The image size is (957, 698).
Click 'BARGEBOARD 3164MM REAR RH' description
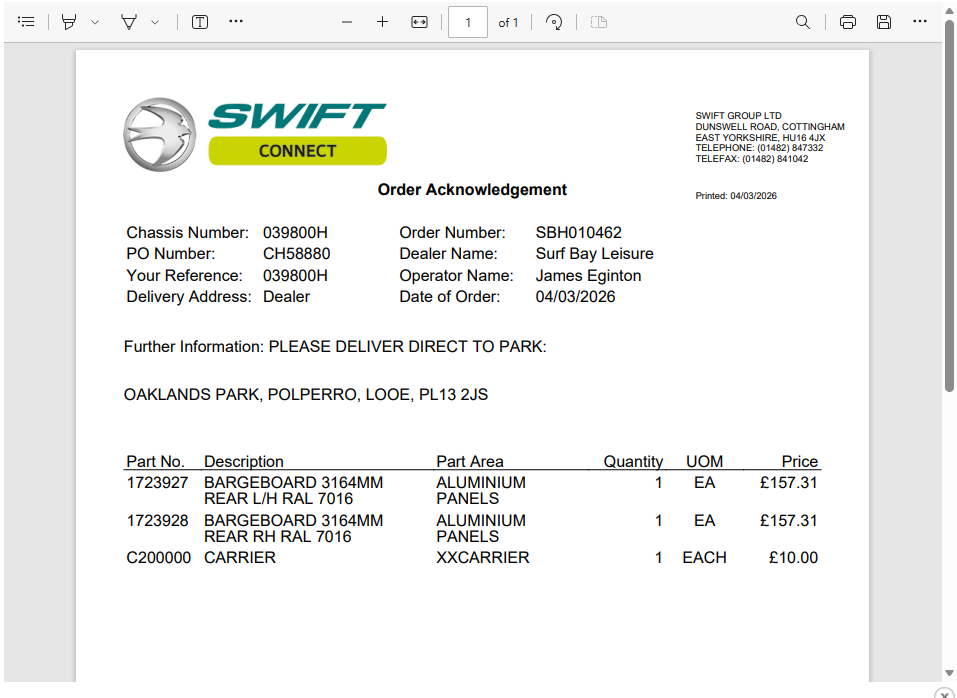tap(294, 528)
